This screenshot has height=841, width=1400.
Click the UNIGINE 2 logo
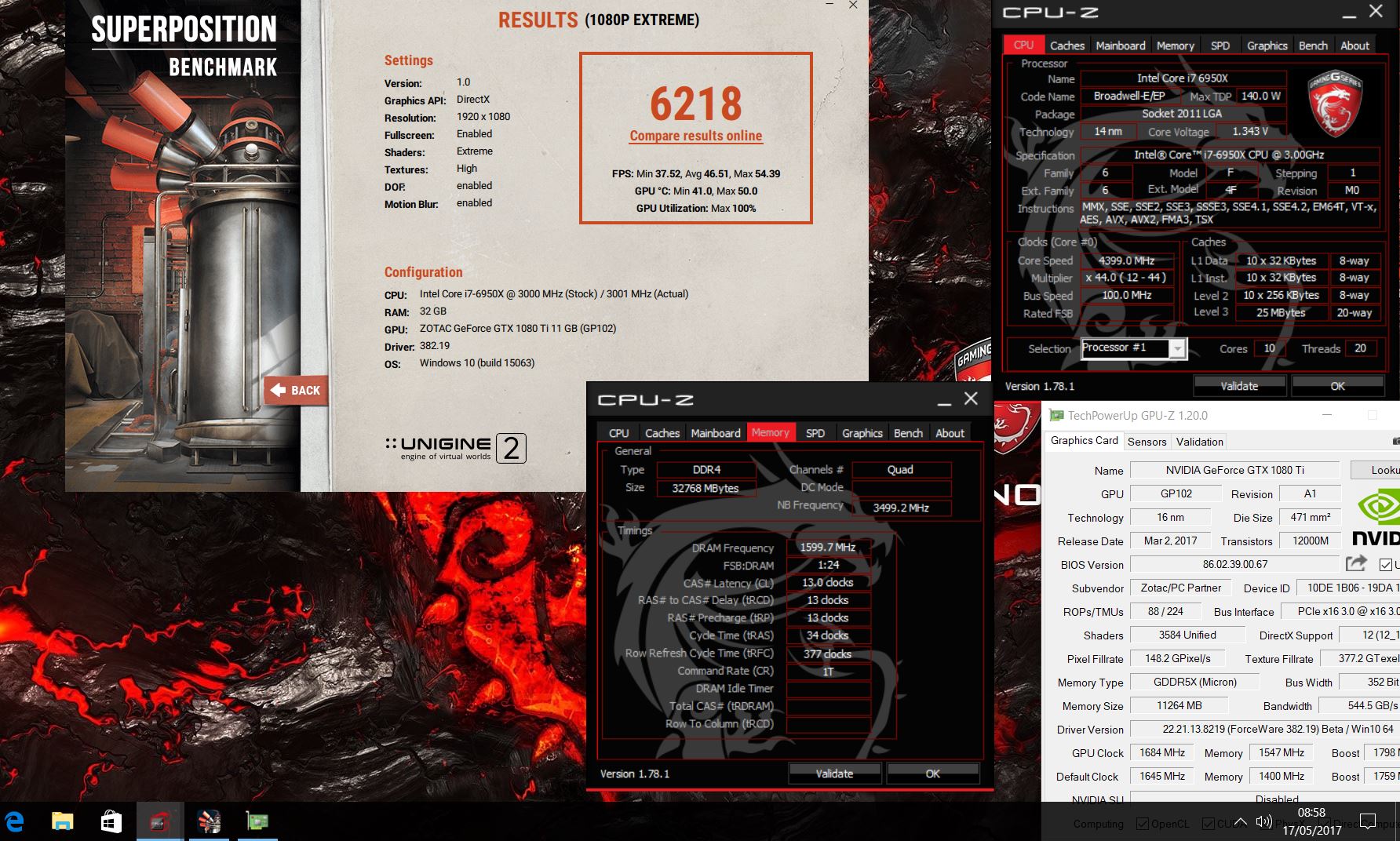[455, 448]
